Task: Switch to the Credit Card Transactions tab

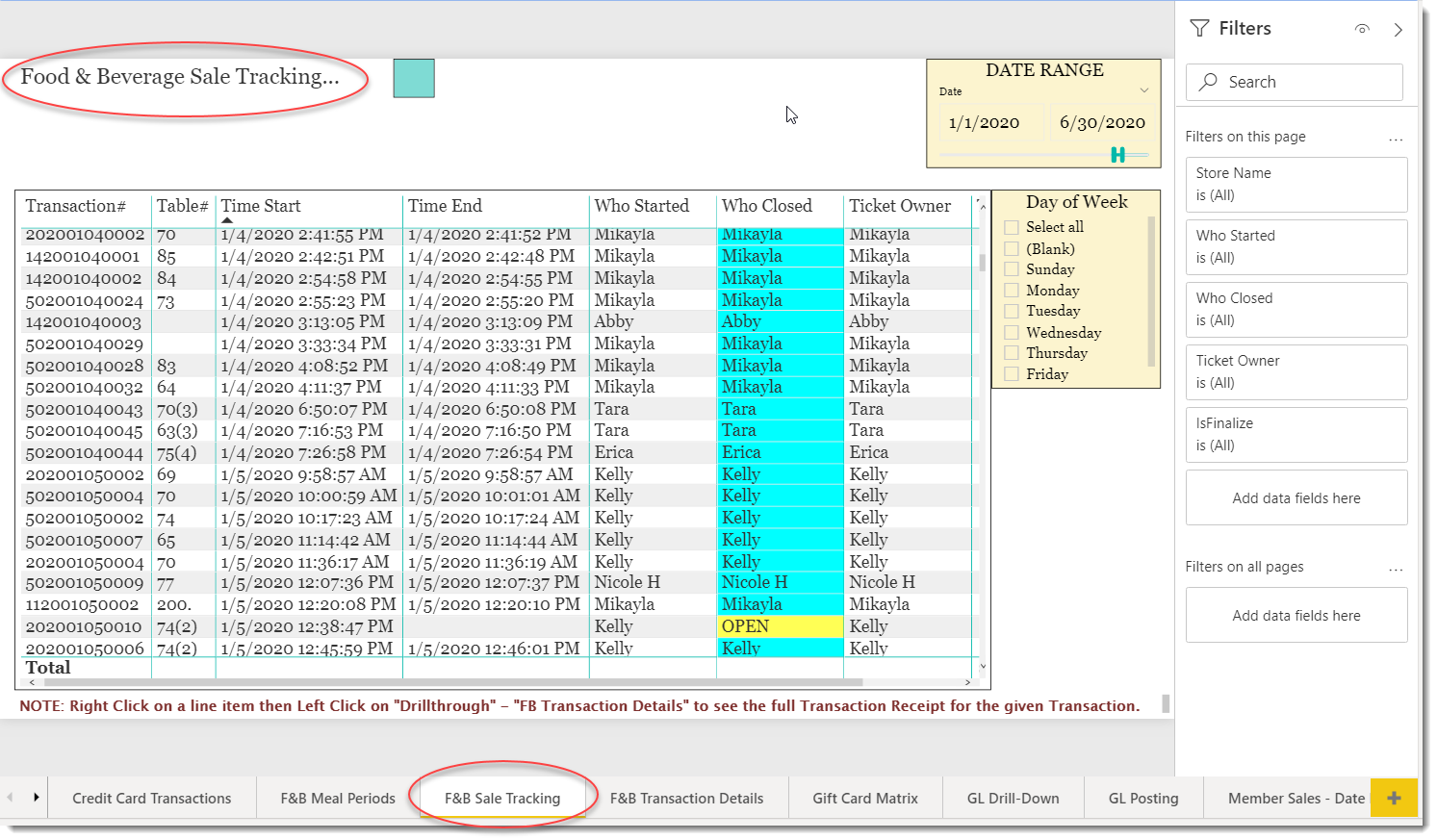Action: click(x=152, y=799)
